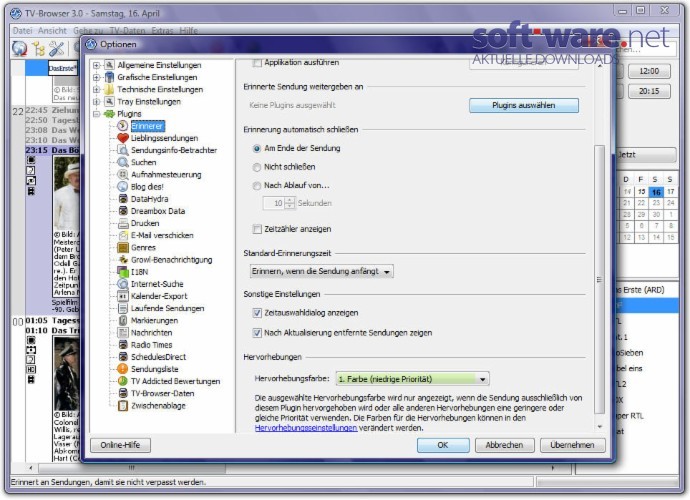The height and width of the screenshot is (500, 690).
Task: Select Markierungen plugin icon
Action: pyautogui.click(x=123, y=320)
